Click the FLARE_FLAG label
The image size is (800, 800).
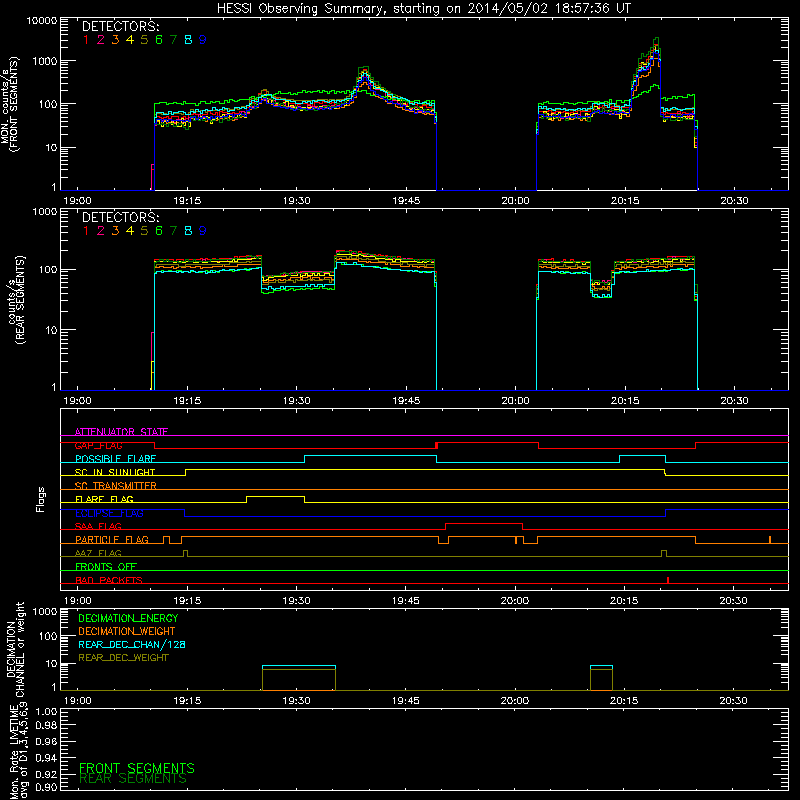click(x=104, y=499)
